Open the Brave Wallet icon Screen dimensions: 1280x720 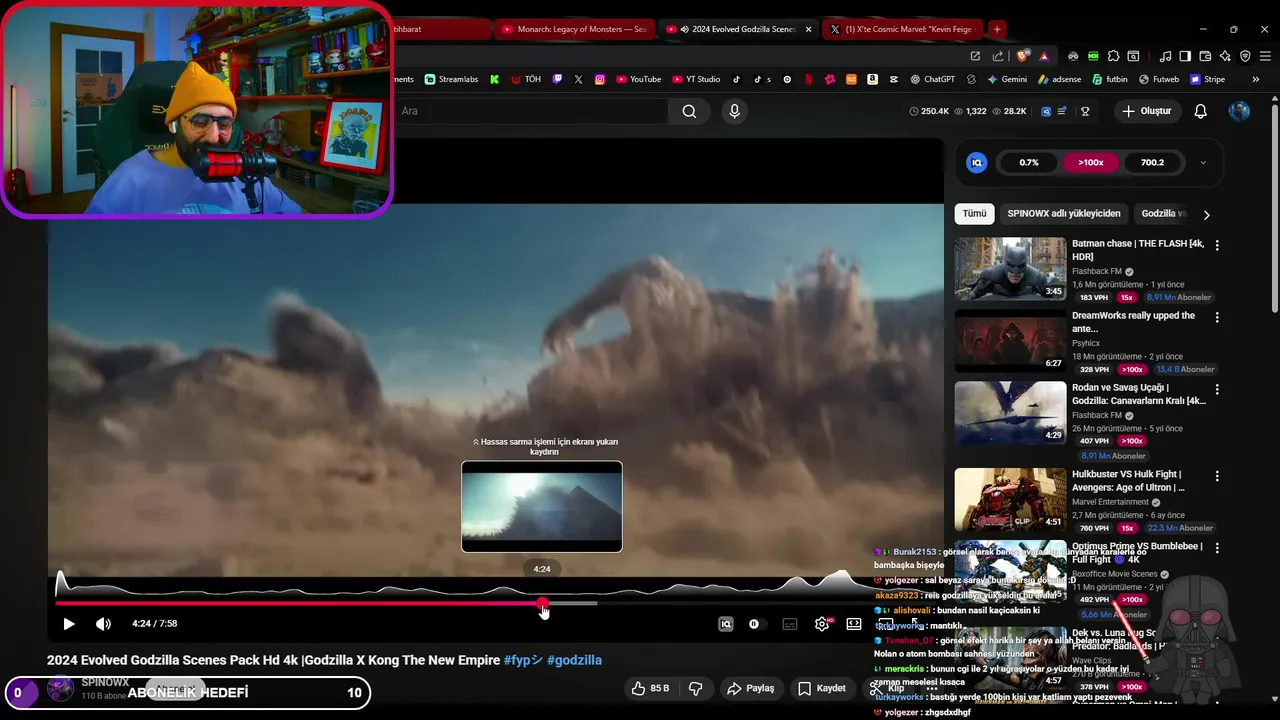1205,56
